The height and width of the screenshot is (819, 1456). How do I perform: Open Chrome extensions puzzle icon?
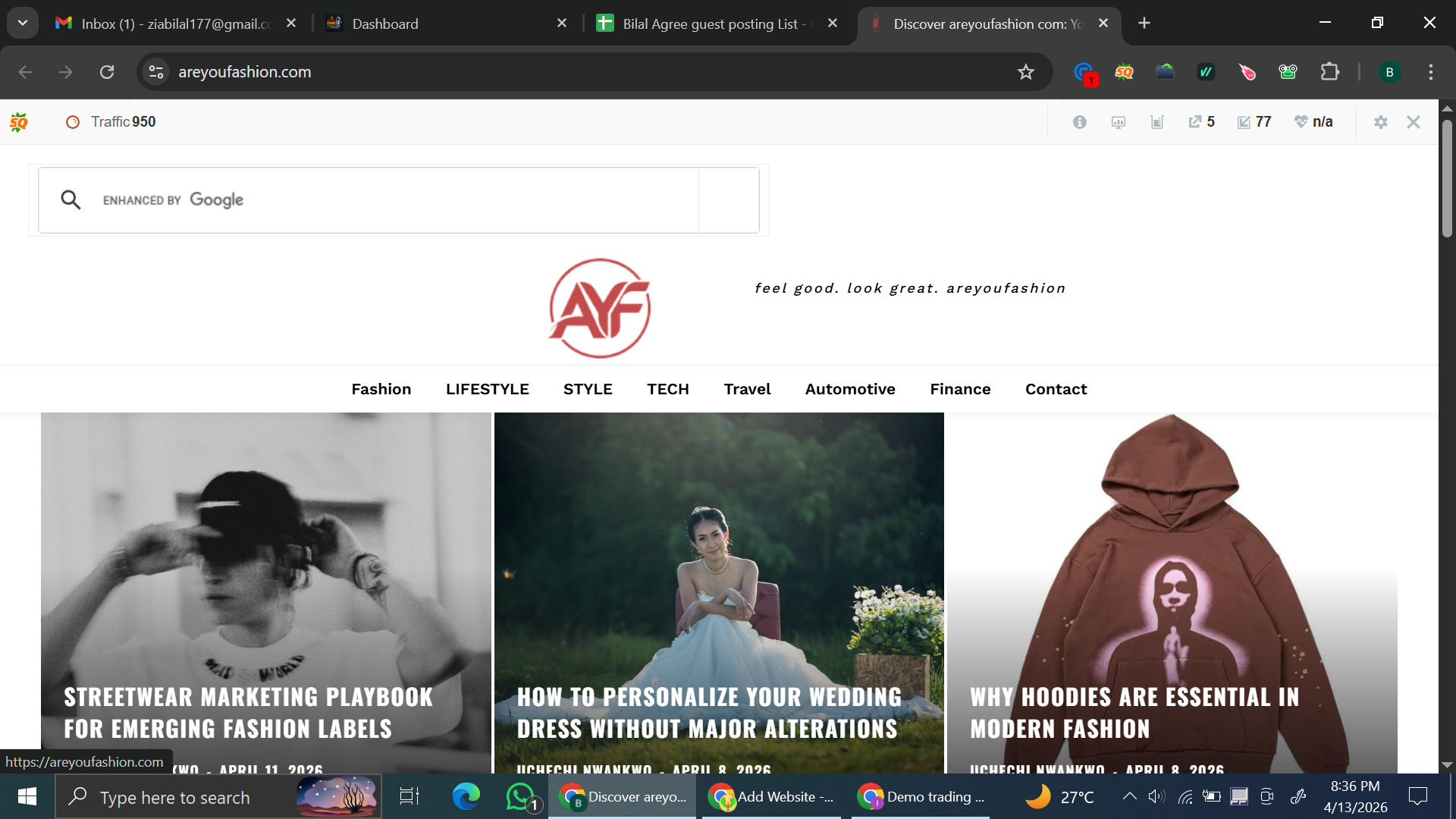pos(1329,72)
